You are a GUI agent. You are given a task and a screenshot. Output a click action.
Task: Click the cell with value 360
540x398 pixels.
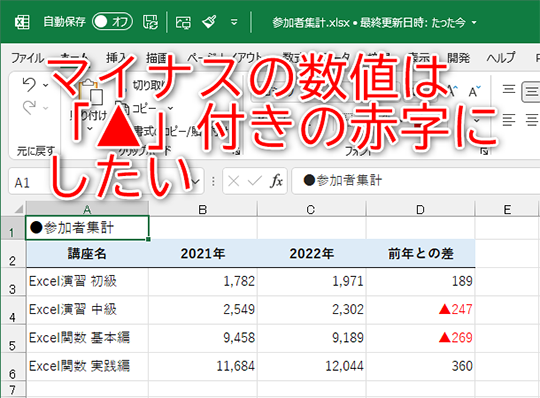coord(420,366)
